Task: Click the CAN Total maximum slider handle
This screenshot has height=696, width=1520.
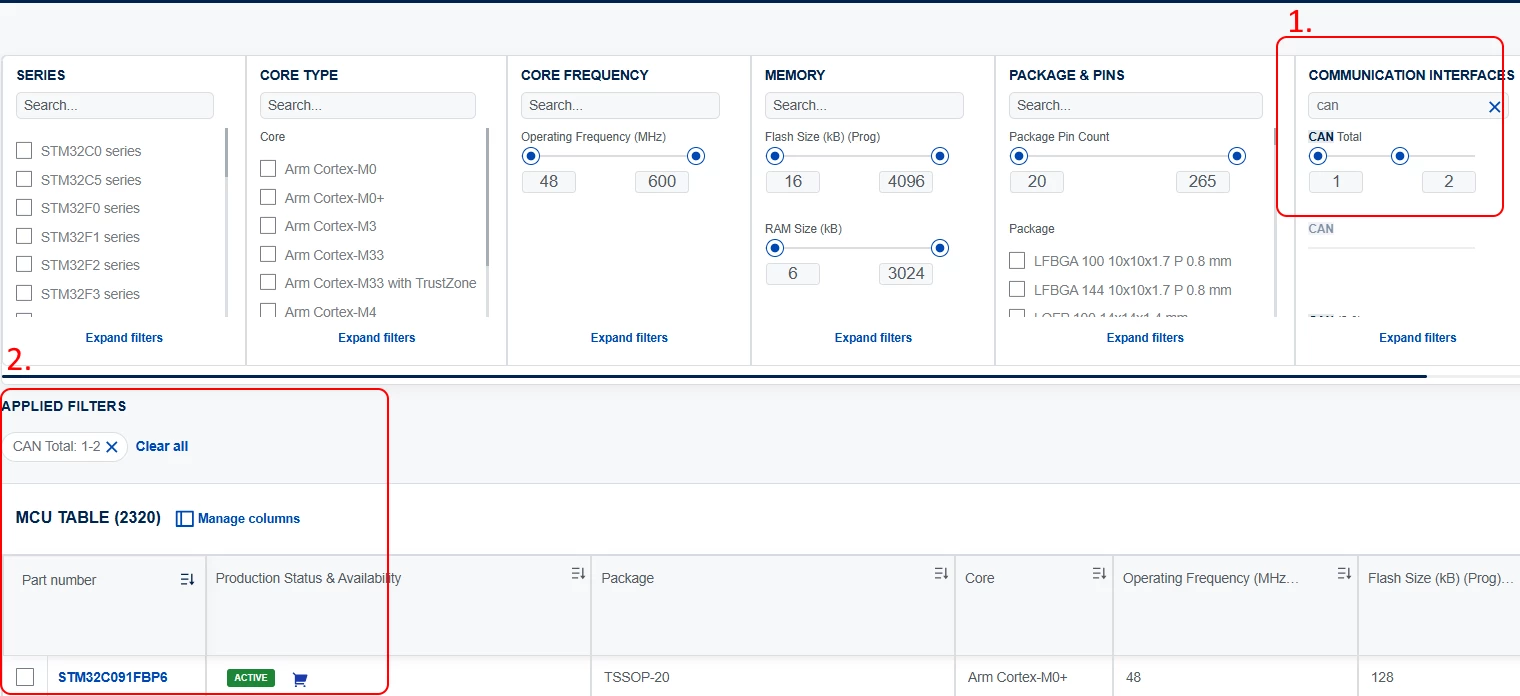Action: [1400, 156]
